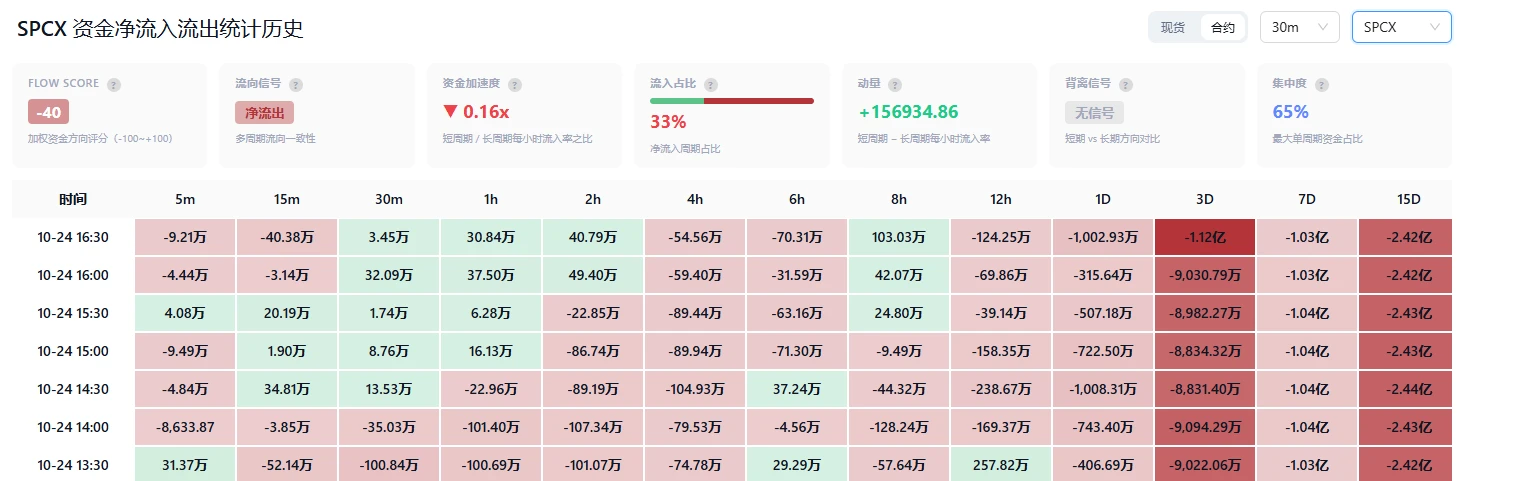The width and height of the screenshot is (1515, 481).
Task: Click the 15m column header
Action: (x=287, y=200)
